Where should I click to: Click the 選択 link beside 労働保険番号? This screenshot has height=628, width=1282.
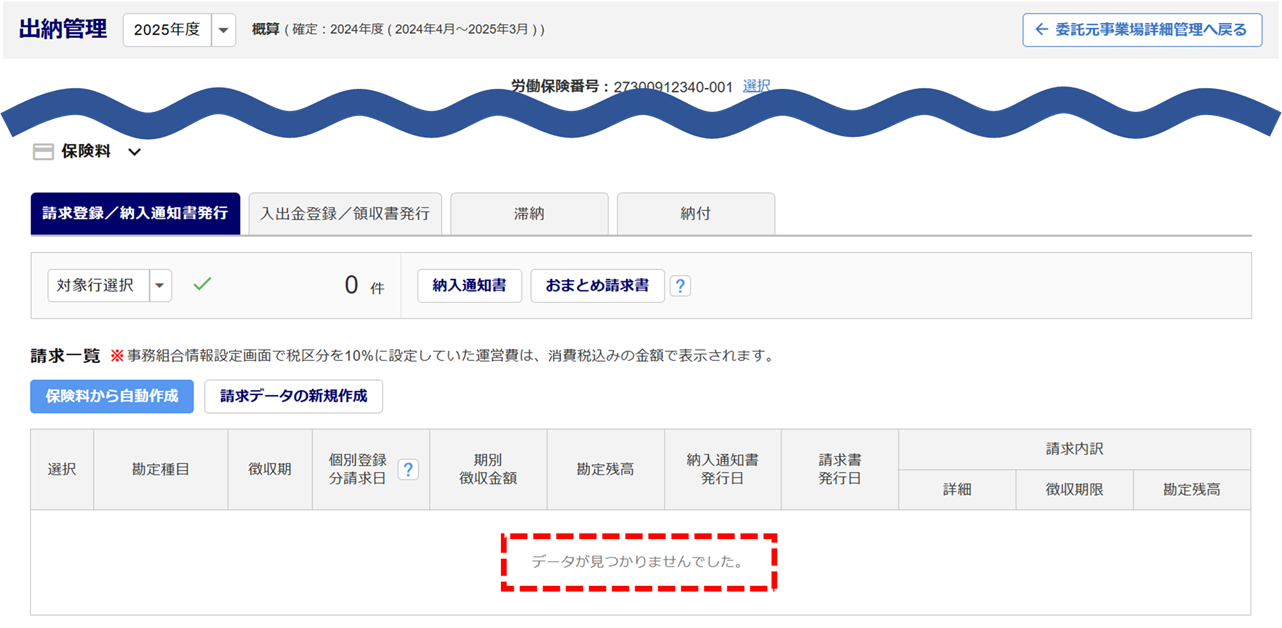tap(756, 87)
